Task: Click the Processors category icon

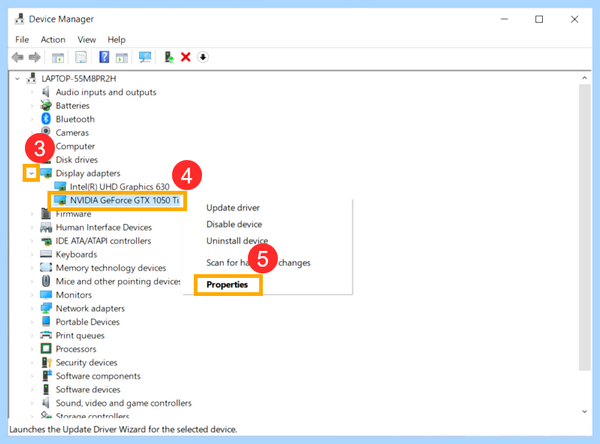Action: [46, 348]
